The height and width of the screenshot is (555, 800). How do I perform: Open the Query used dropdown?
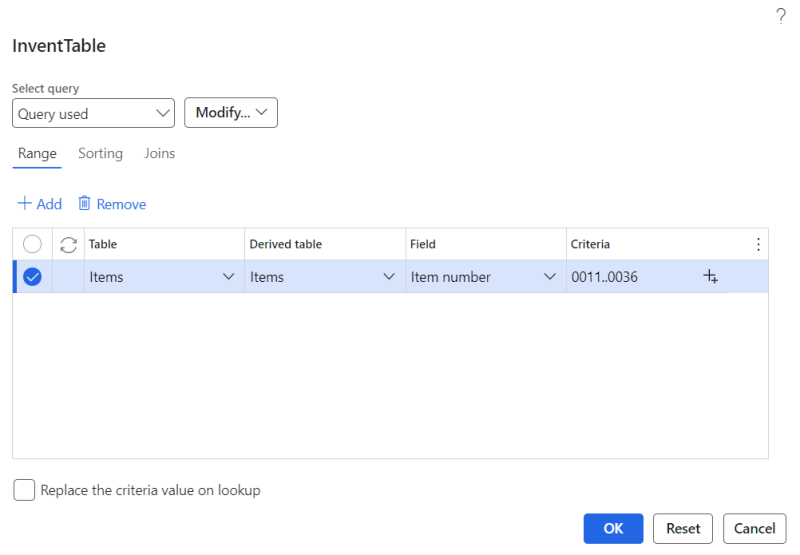(94, 113)
